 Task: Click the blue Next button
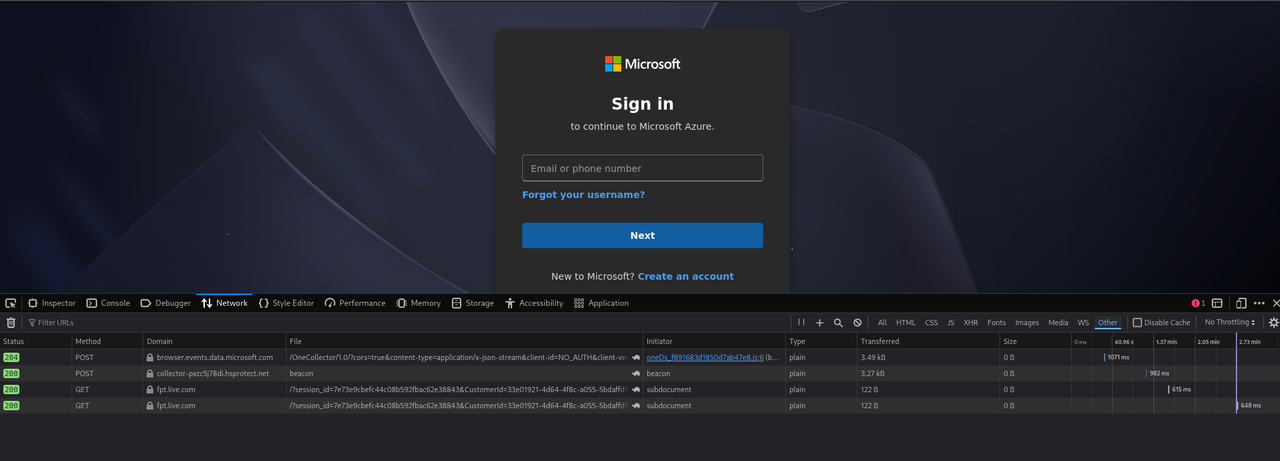[642, 236]
